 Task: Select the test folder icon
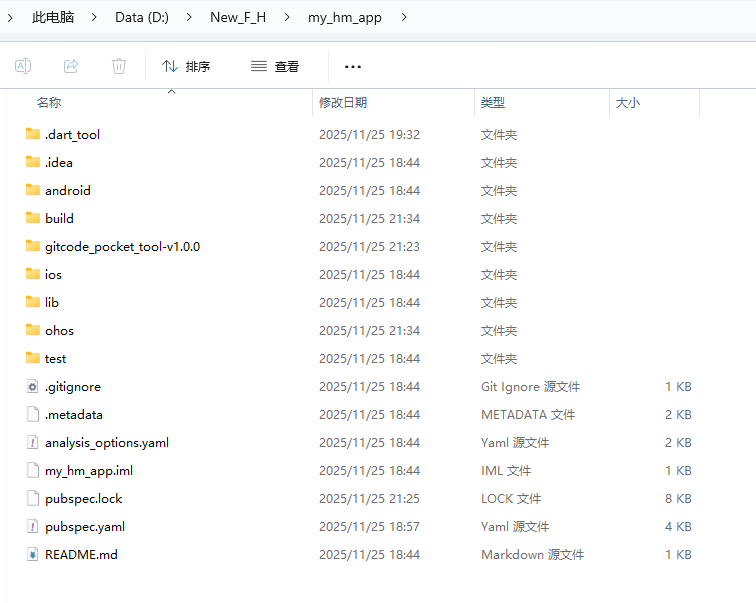[x=33, y=358]
